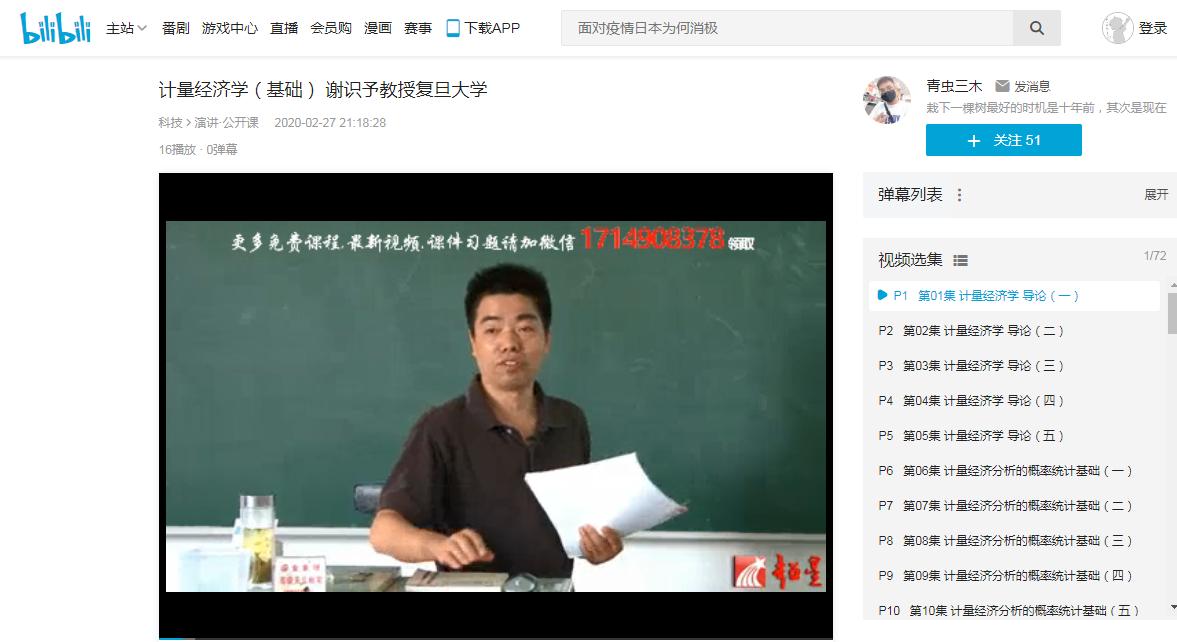
Task: Click the 发消息 envelope icon
Action: click(1002, 87)
